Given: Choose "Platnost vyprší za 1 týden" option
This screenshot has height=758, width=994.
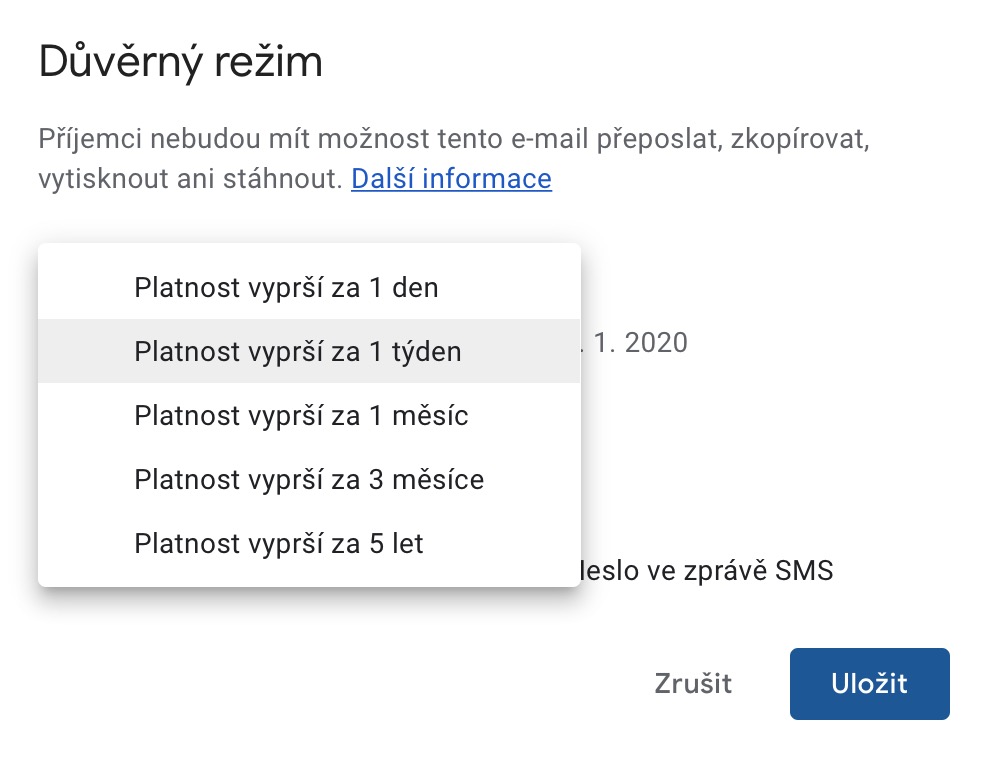Looking at the screenshot, I should tap(298, 352).
